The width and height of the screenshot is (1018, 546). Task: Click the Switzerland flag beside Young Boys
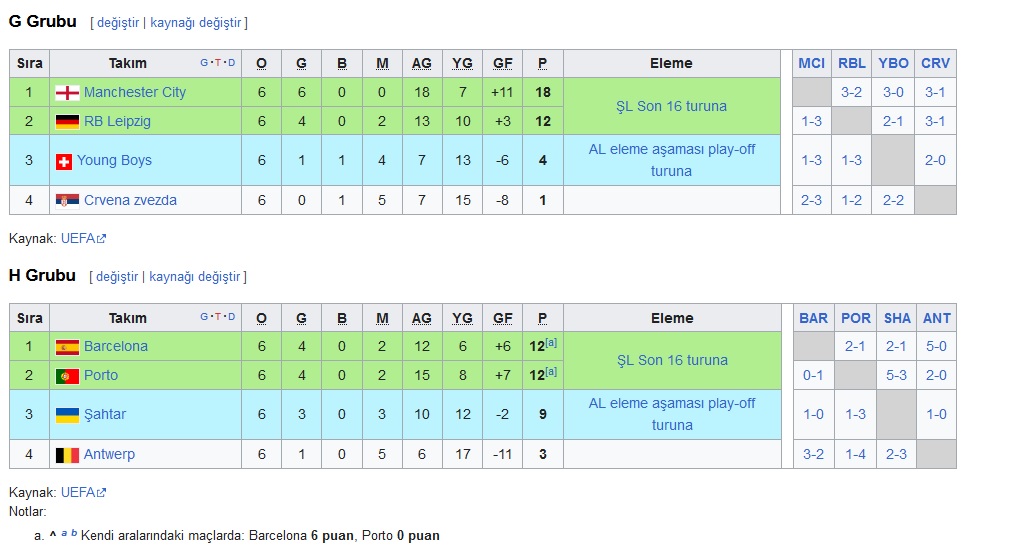64,161
